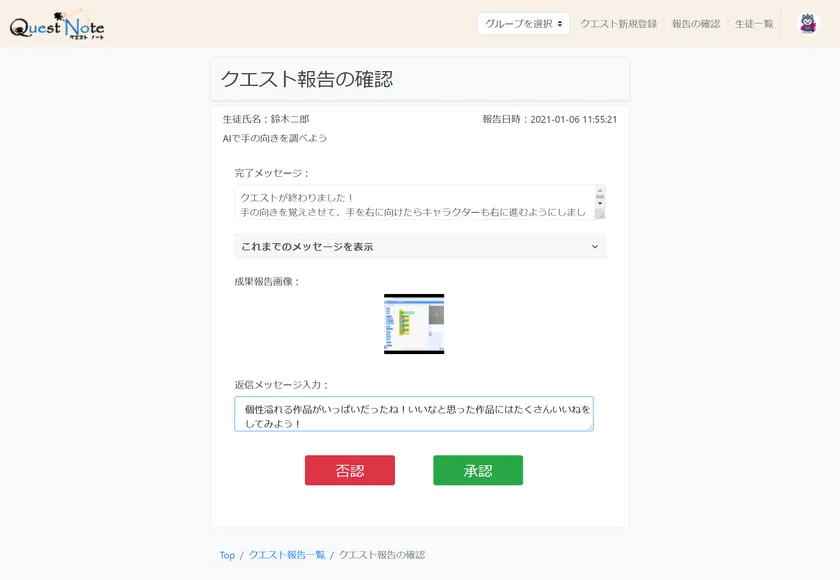Screen dimensions: 840x580
Task: Open the 成果報告画像 thumbnail image
Action: [414, 324]
